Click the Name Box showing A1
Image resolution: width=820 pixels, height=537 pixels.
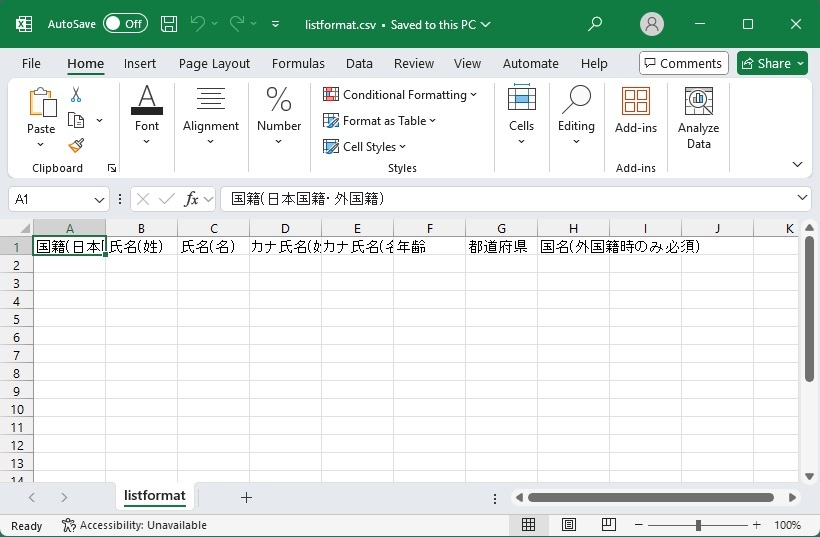[50, 199]
